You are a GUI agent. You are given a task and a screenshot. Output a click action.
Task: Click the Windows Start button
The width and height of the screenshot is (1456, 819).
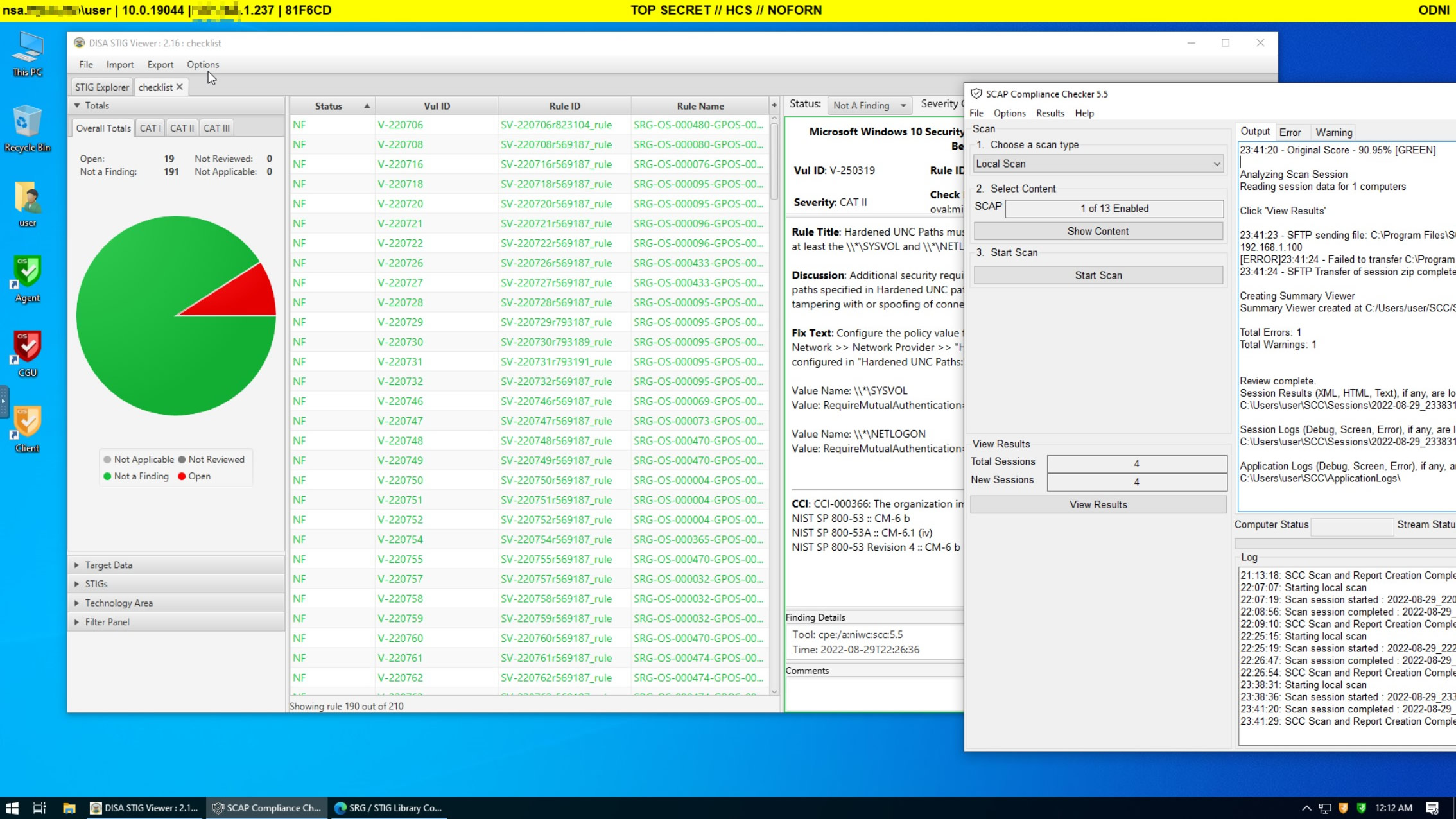click(12, 808)
